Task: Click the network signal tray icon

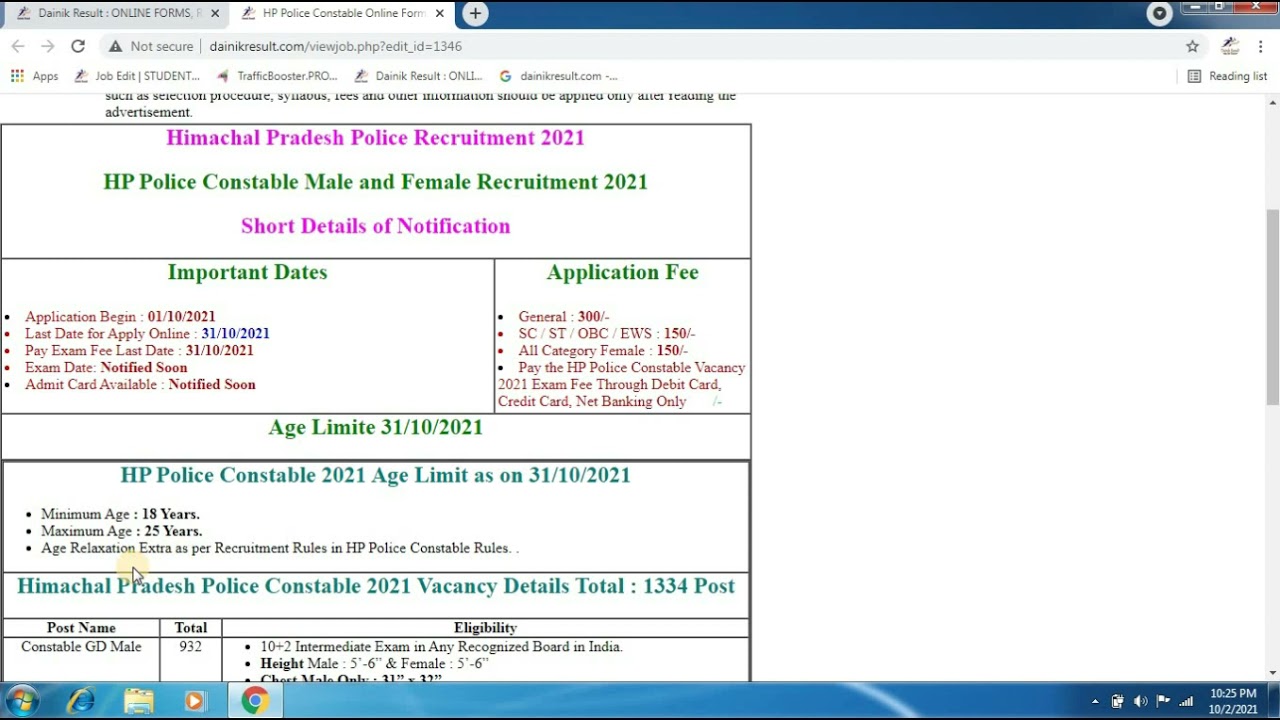Action: tap(1186, 701)
